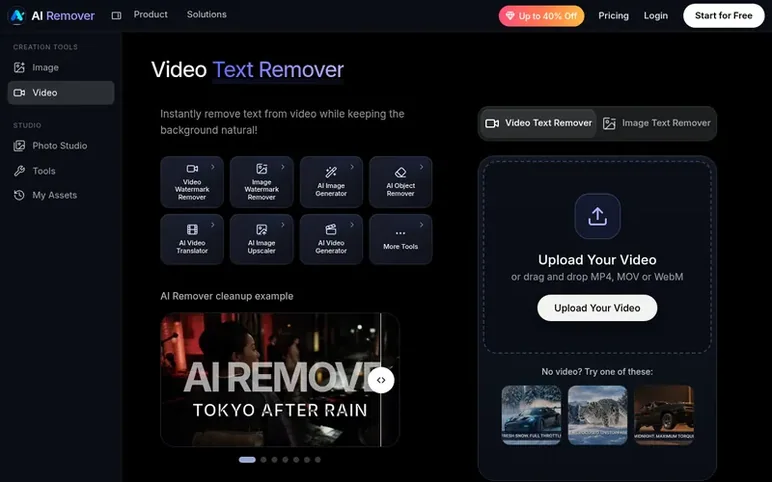Switch to Video Text Remover tab
The height and width of the screenshot is (482, 772).
pos(539,123)
